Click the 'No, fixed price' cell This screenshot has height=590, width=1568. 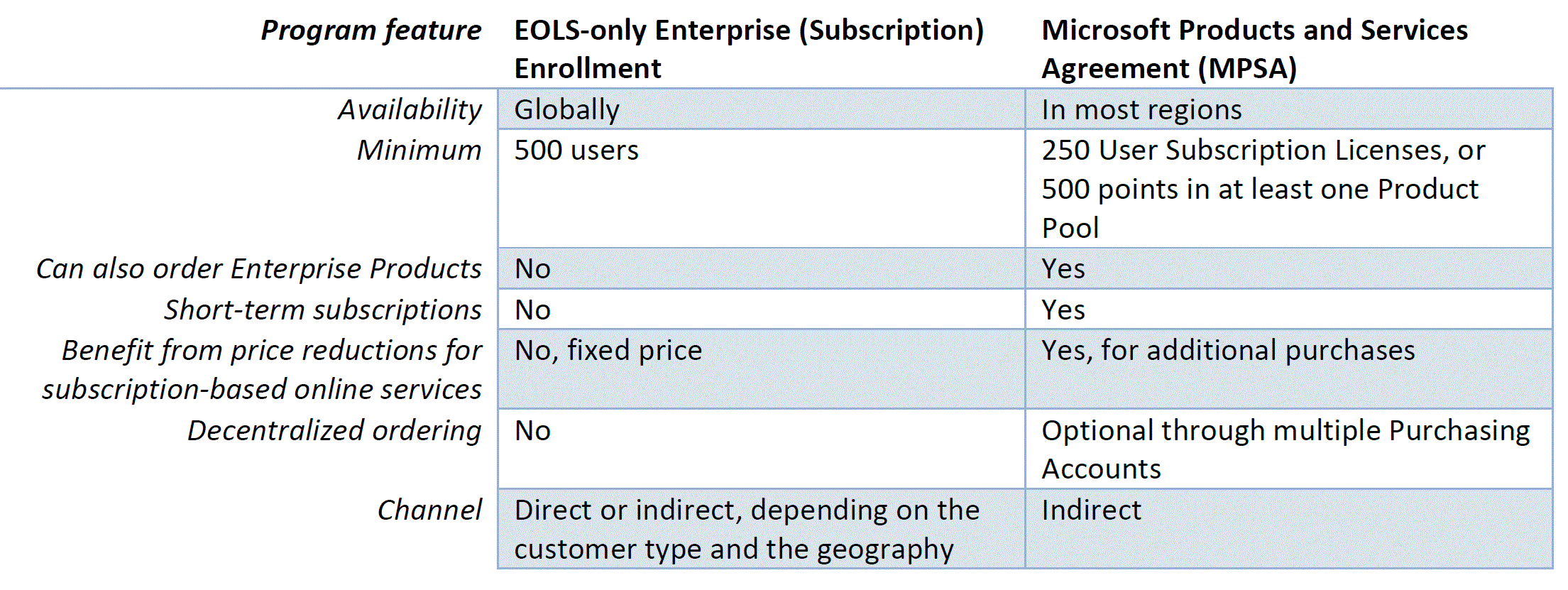[x=608, y=351]
